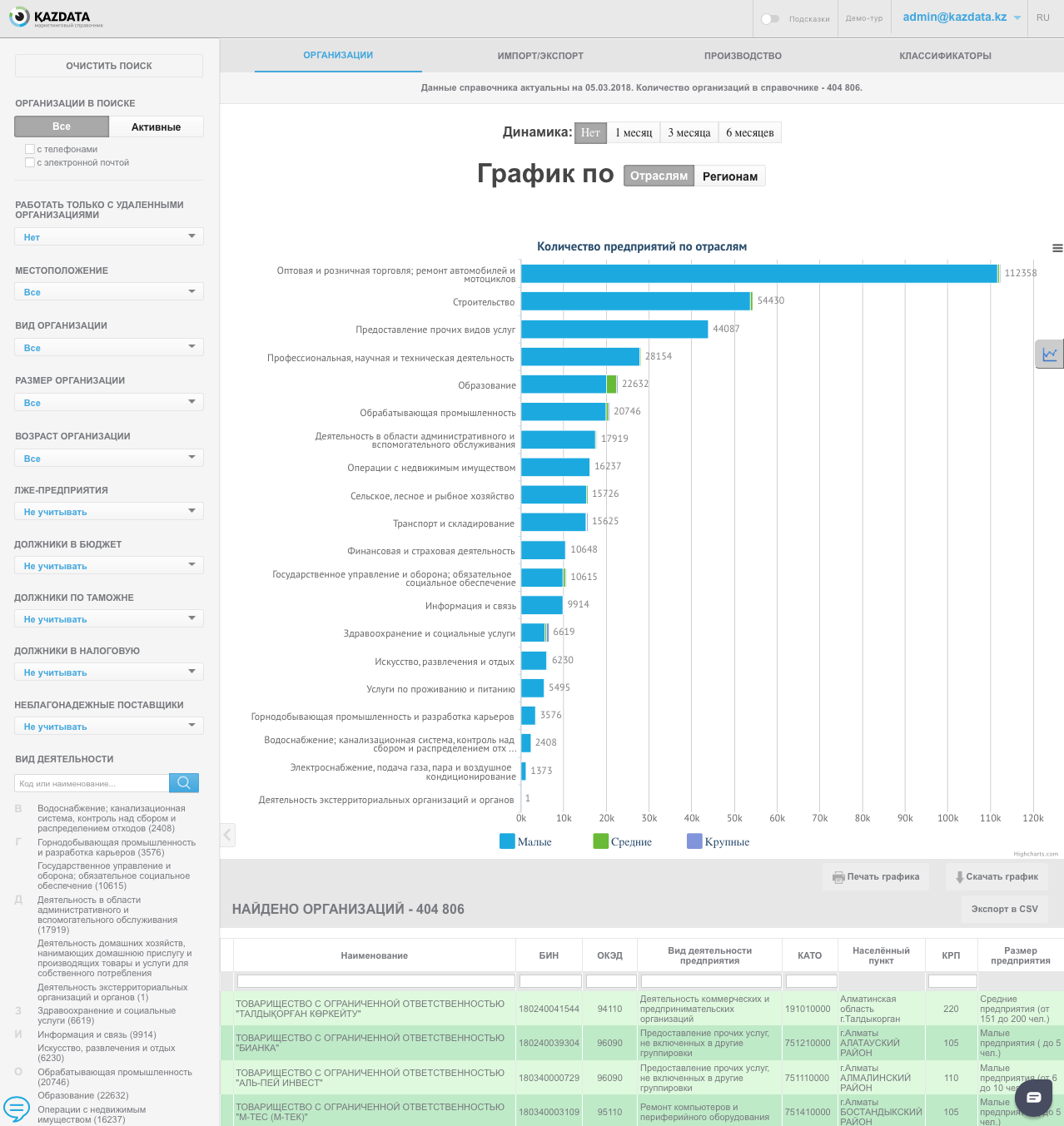Screen dimensions: 1064x1126
Task: Set Динамика to '1 месяц'
Action: click(634, 132)
